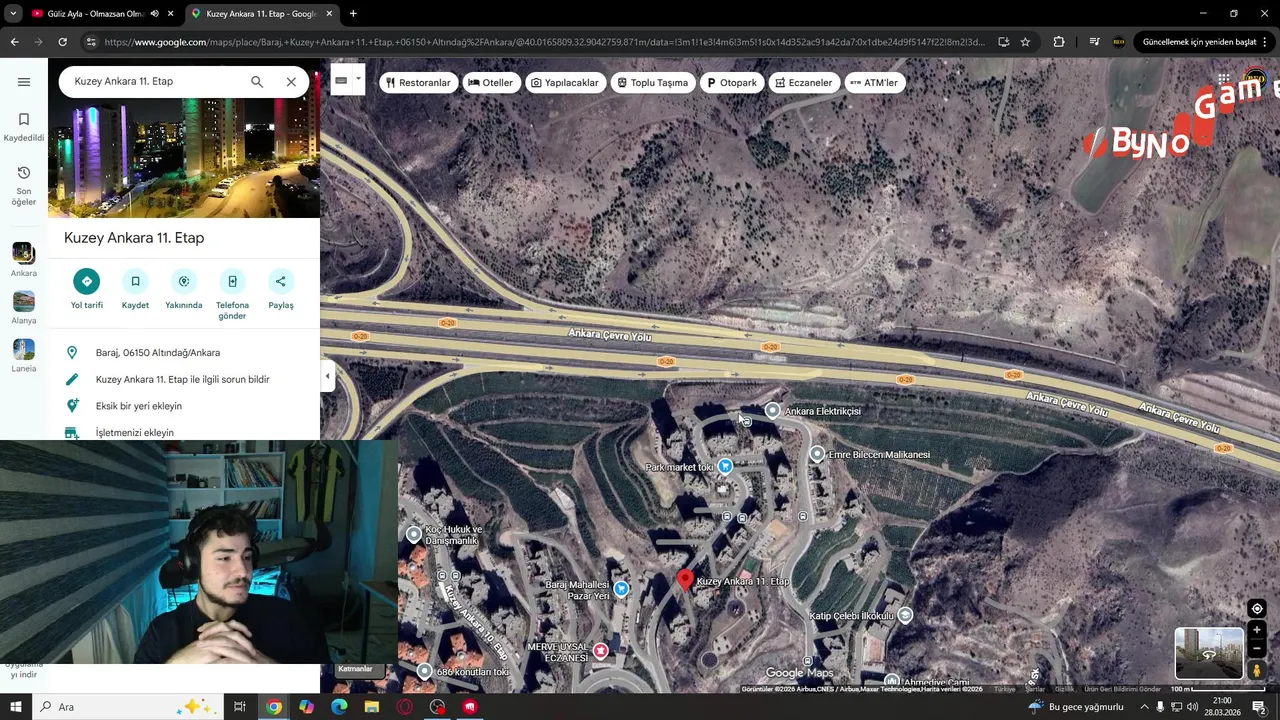
Task: Click Kuzey Ankara 11. Etap ile ilgili sorun bildir
Action: click(x=184, y=380)
